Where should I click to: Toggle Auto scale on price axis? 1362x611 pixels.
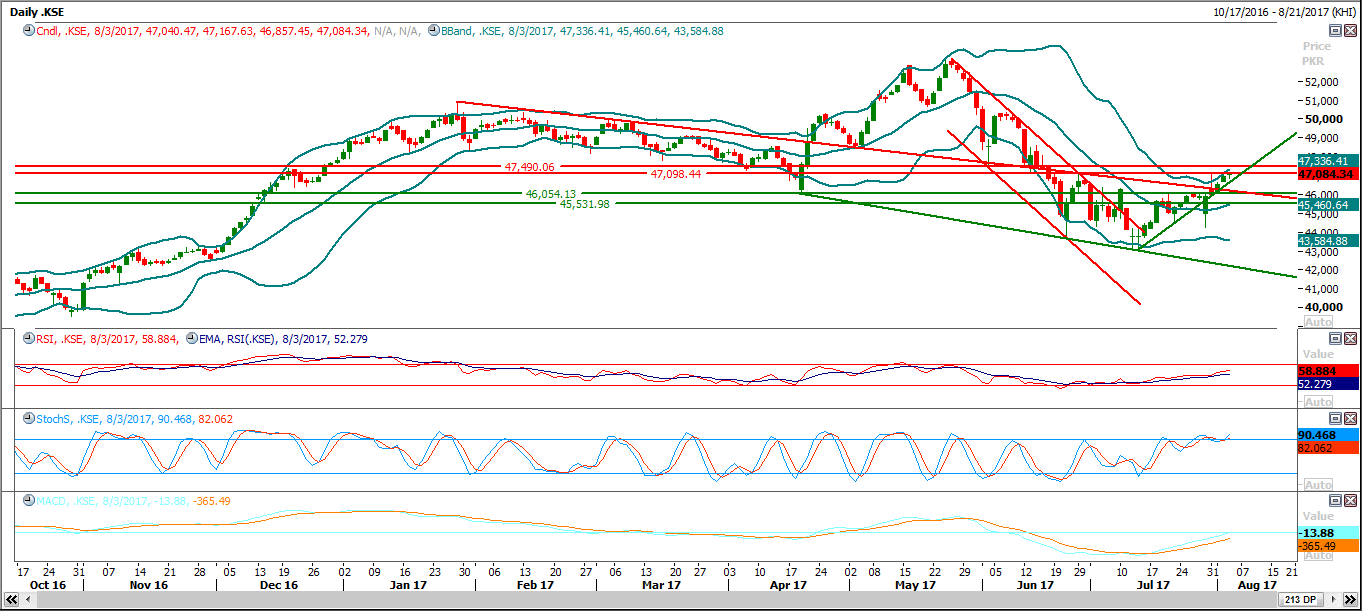[1318, 322]
